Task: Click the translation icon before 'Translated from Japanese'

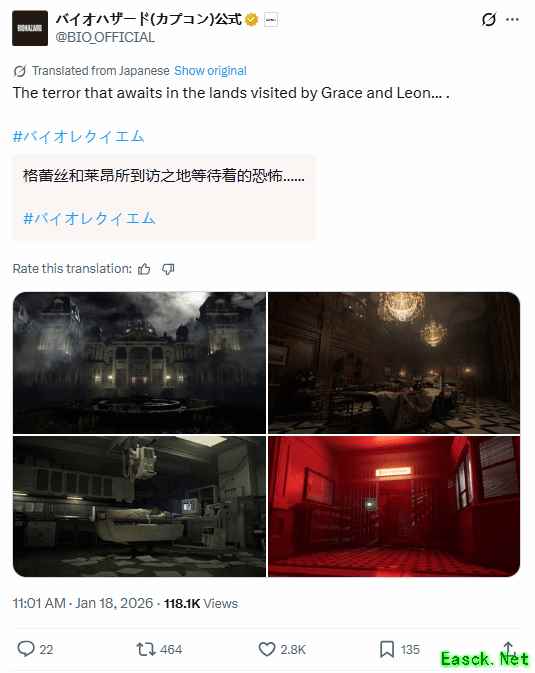Action: point(20,71)
